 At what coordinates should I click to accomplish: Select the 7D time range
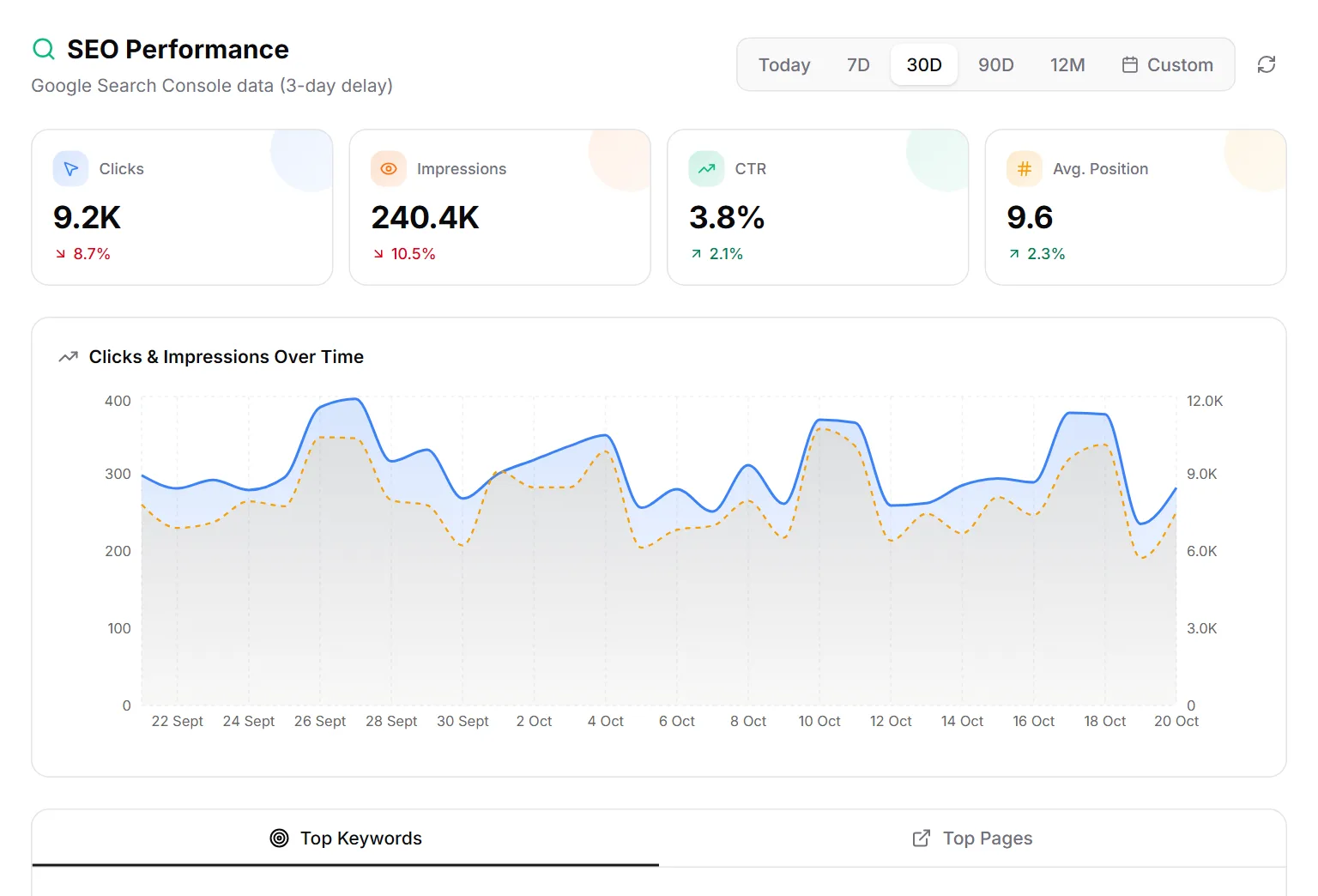pos(858,64)
